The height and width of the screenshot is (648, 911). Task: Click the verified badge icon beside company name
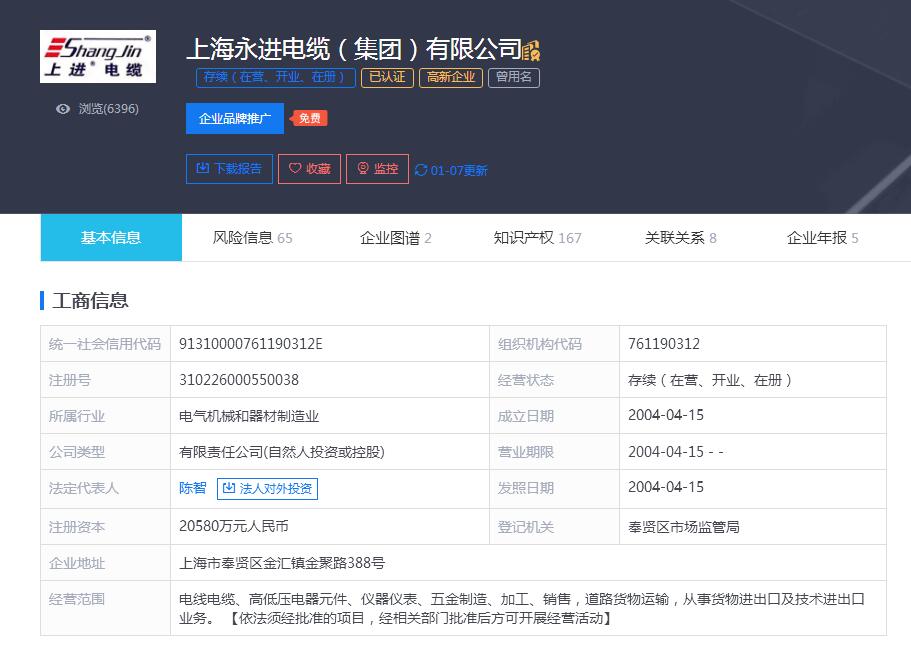coord(531,49)
